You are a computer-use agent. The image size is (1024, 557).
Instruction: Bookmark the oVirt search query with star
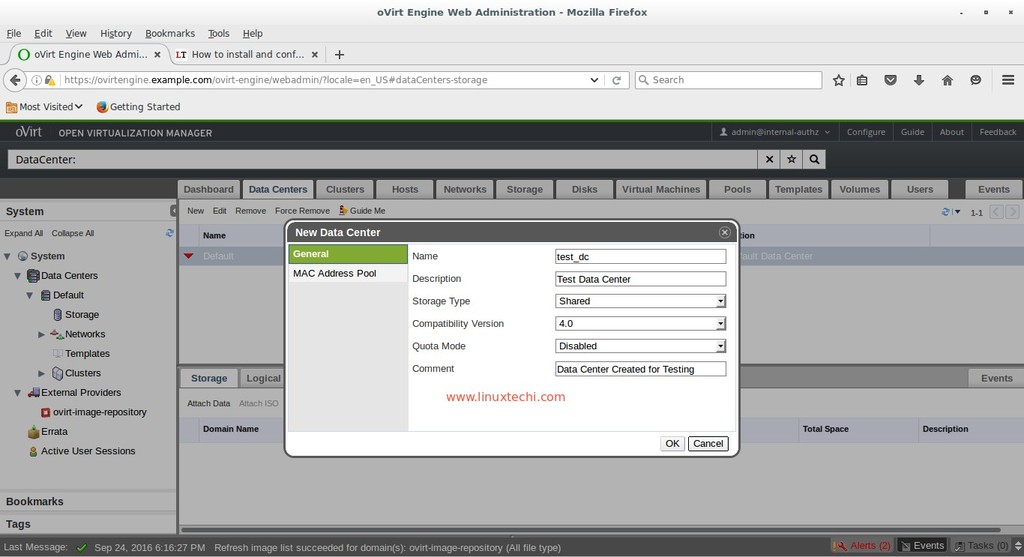point(792,159)
